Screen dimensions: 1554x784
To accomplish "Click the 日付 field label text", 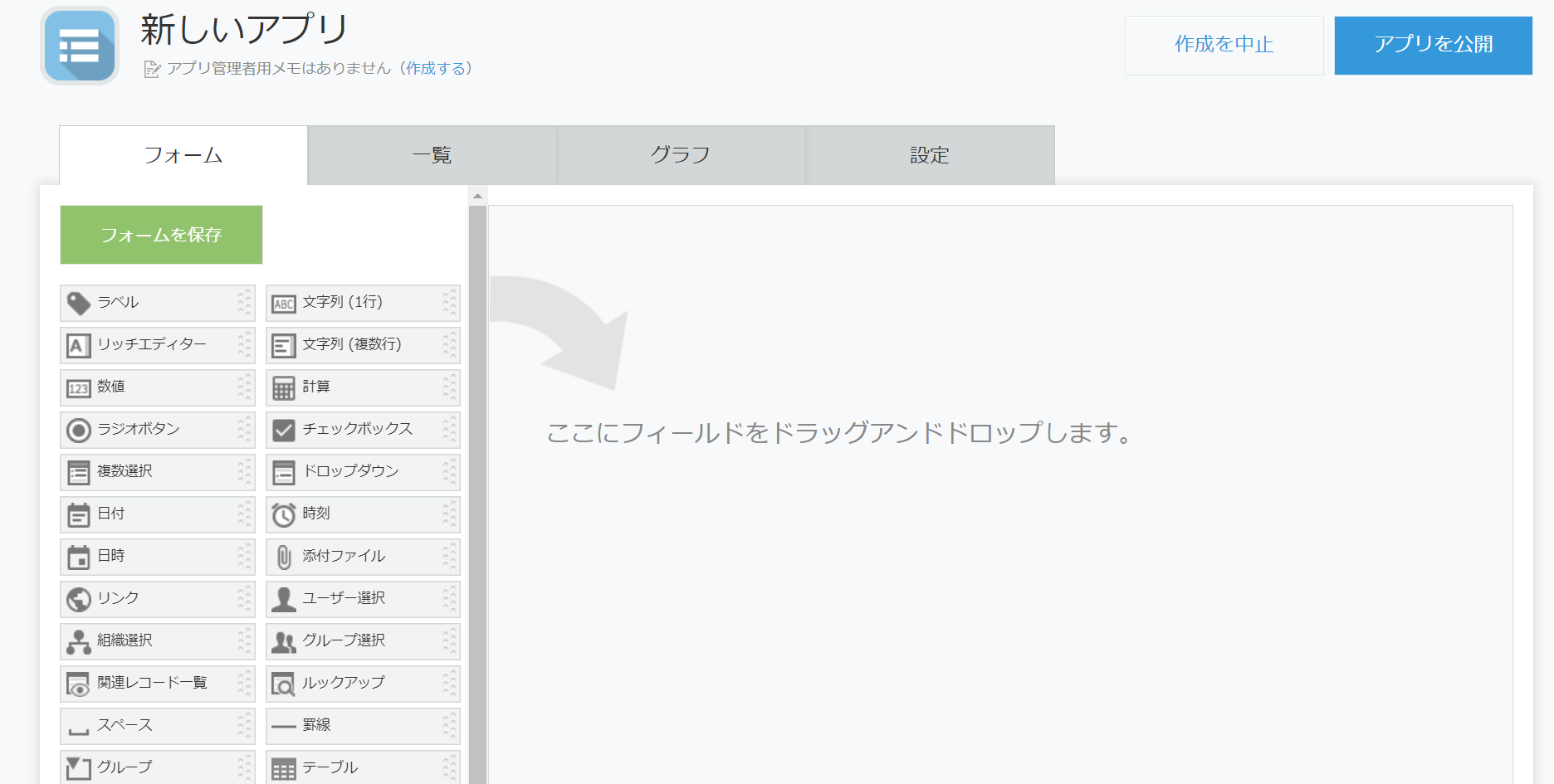I will click(111, 514).
